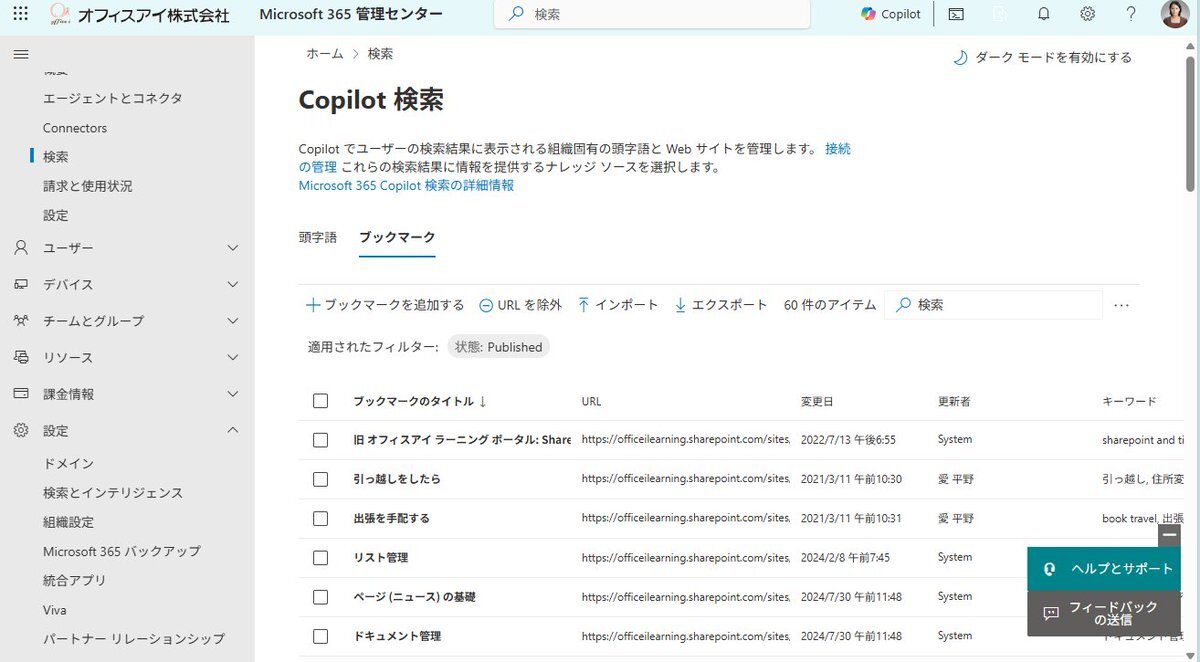Open more commands (…) in the bookmark toolbar

(x=1121, y=305)
